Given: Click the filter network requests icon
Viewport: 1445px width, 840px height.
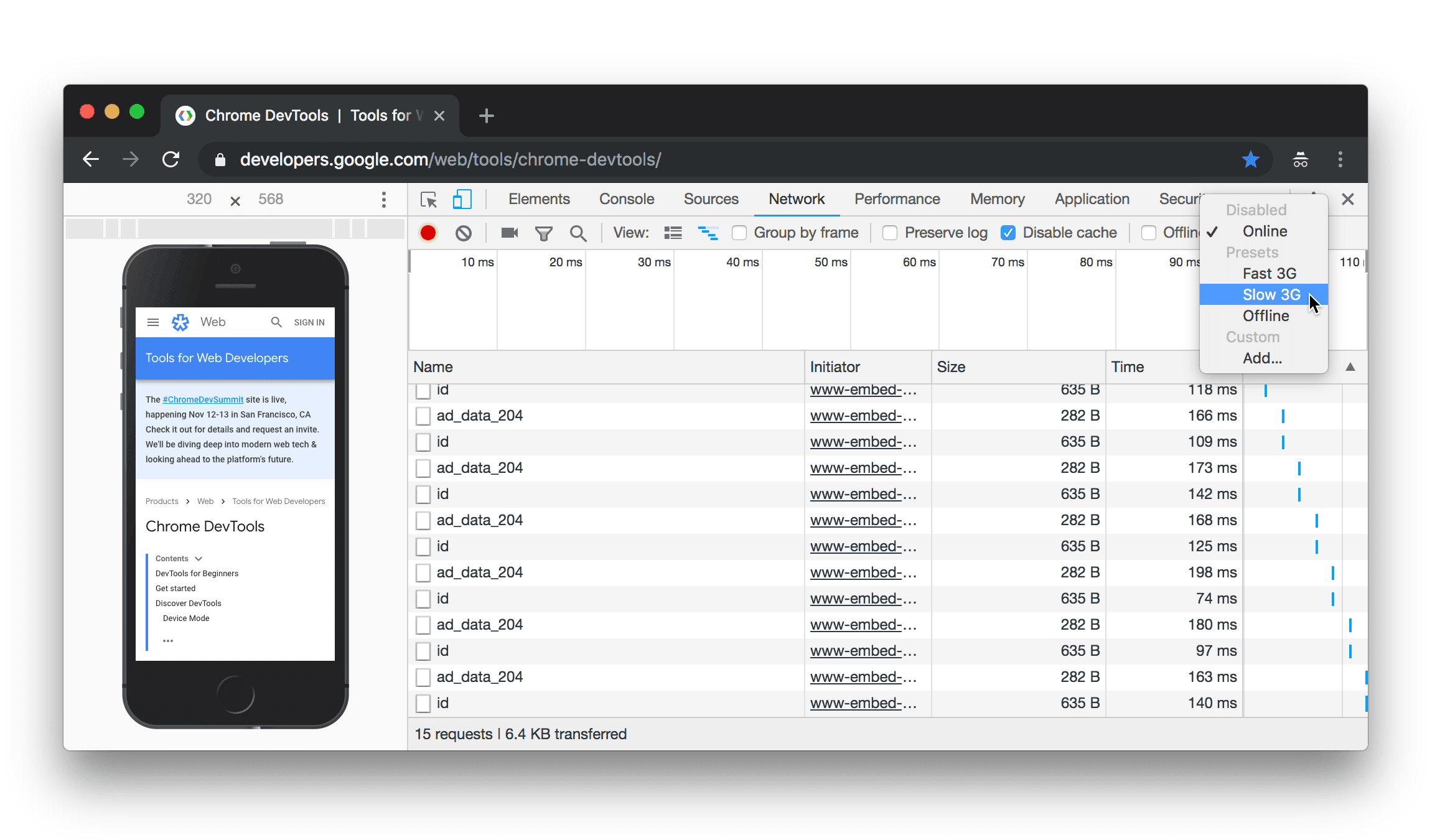Looking at the screenshot, I should click(x=543, y=232).
